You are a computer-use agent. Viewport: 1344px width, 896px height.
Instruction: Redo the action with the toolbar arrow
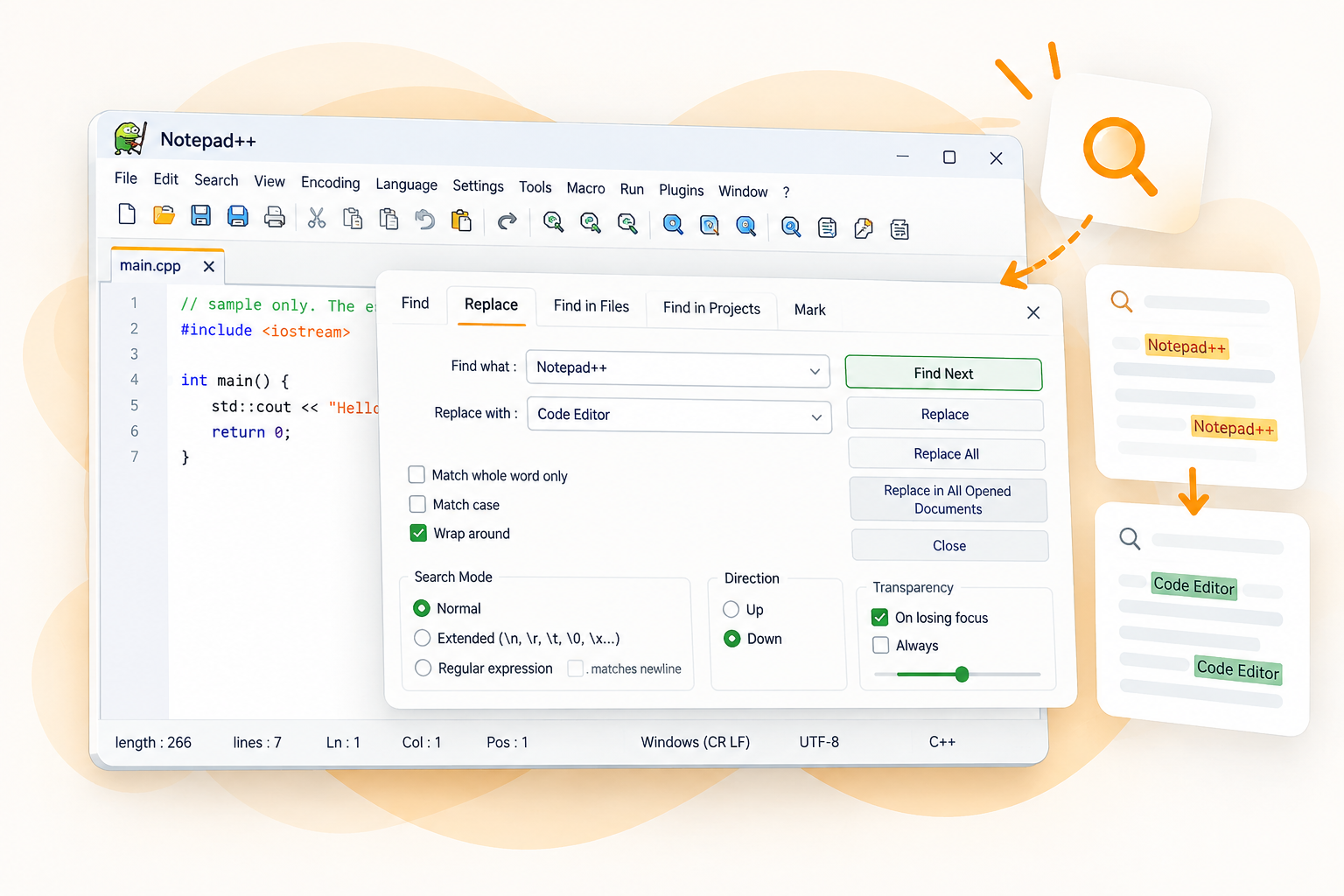coord(507,221)
